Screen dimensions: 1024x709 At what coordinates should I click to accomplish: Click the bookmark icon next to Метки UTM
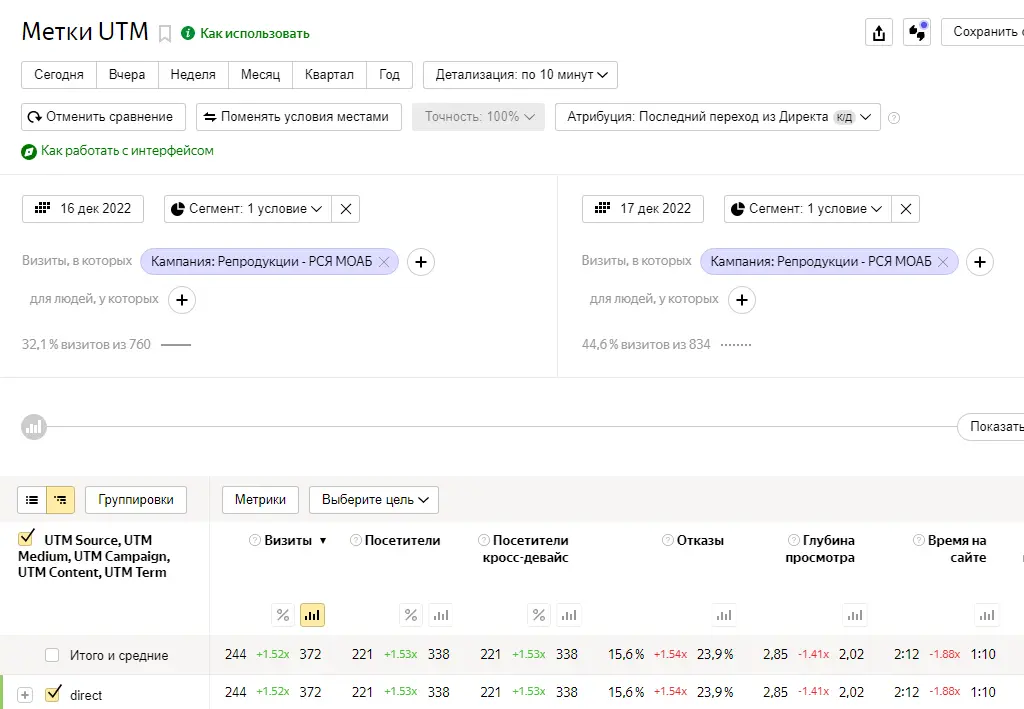click(166, 33)
